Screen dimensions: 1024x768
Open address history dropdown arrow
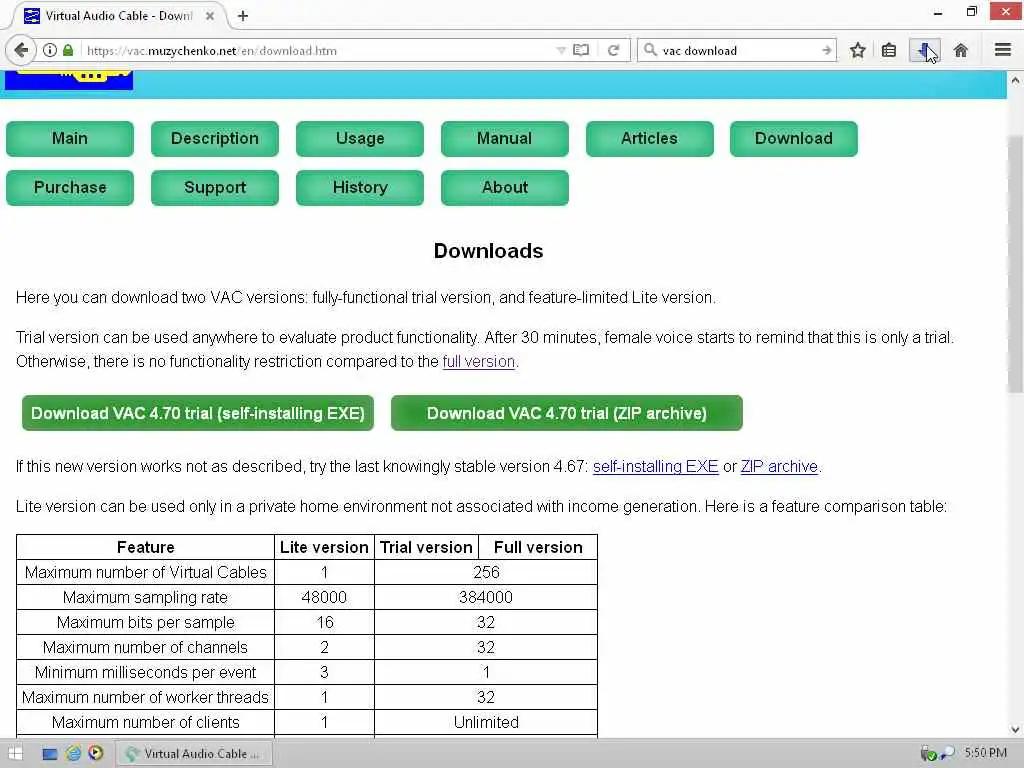coord(560,50)
